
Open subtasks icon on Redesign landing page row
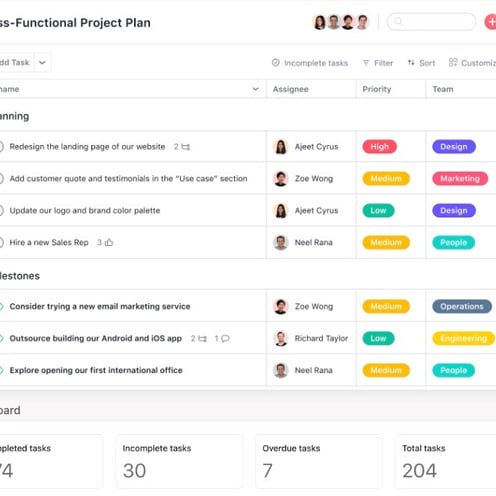point(186,147)
